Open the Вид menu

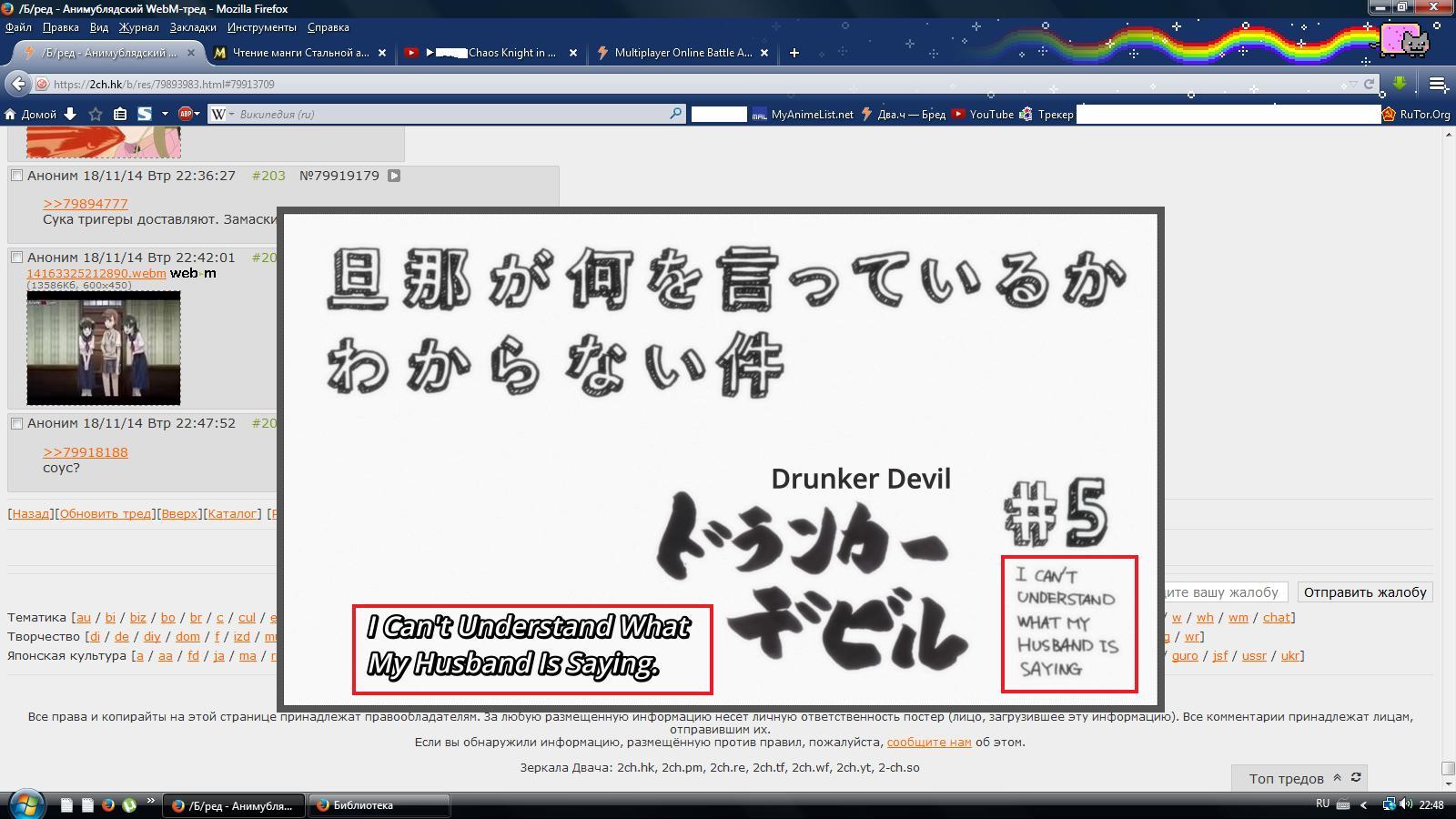pyautogui.click(x=99, y=27)
